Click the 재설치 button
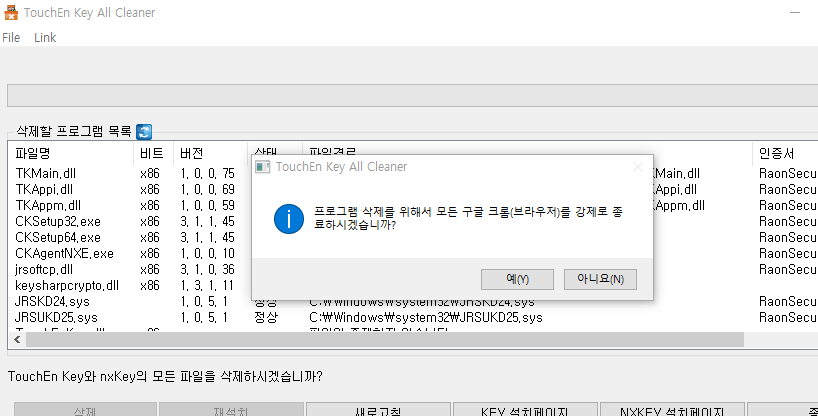 coord(231,409)
